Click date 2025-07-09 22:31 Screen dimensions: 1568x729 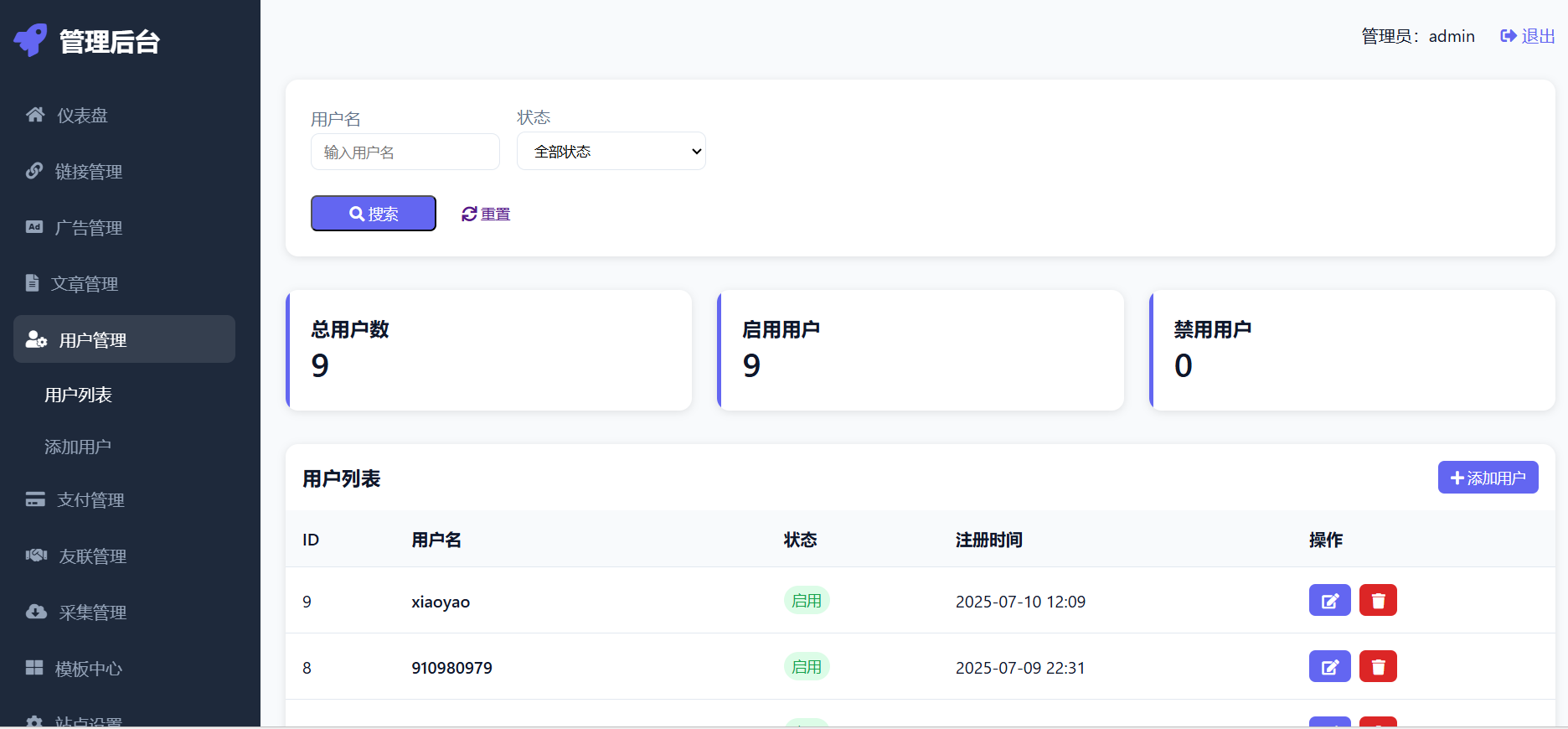click(1020, 668)
